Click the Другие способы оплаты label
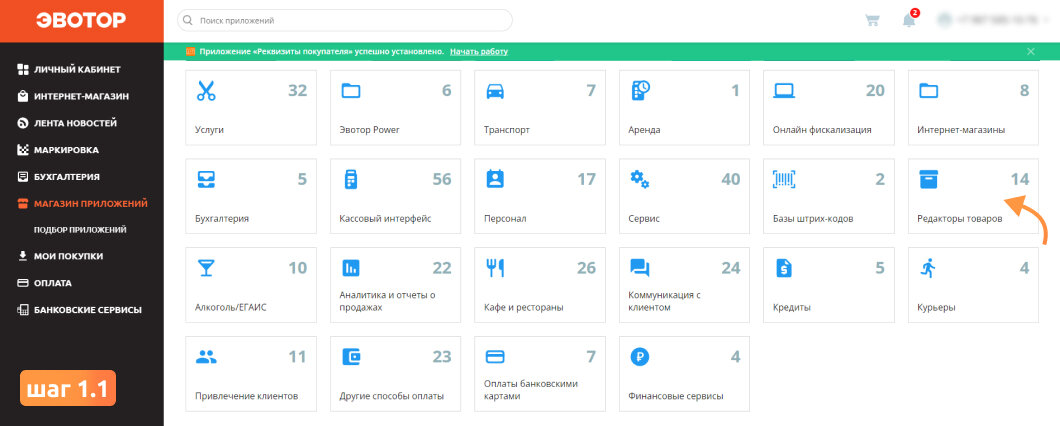 click(391, 396)
